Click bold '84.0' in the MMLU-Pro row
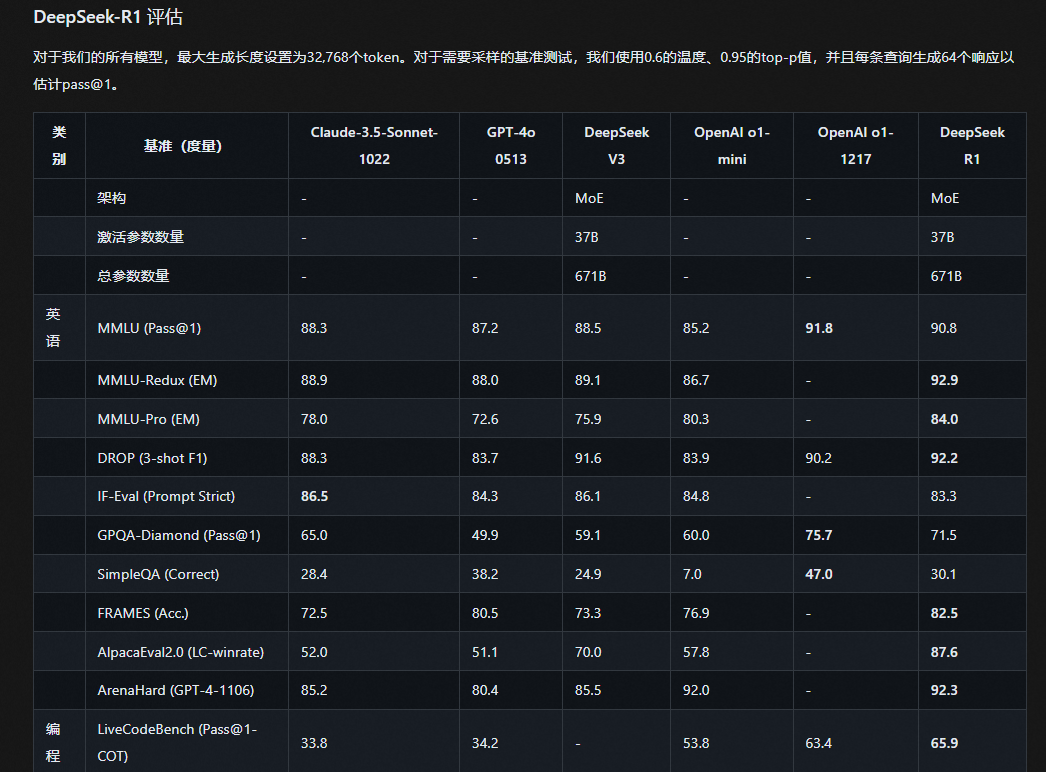1046x772 pixels. click(x=944, y=419)
